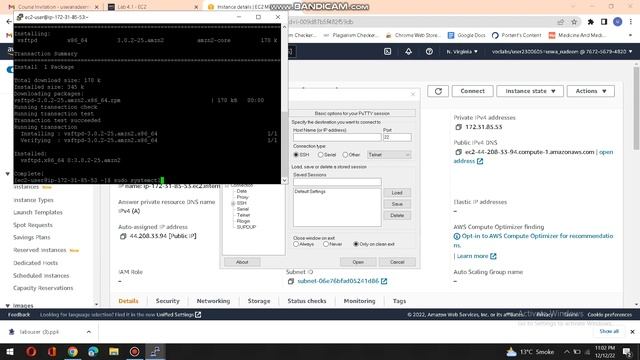Viewport: 640px width, 360px height.
Task: Open the AWS notifications bell
Action: 408,51
